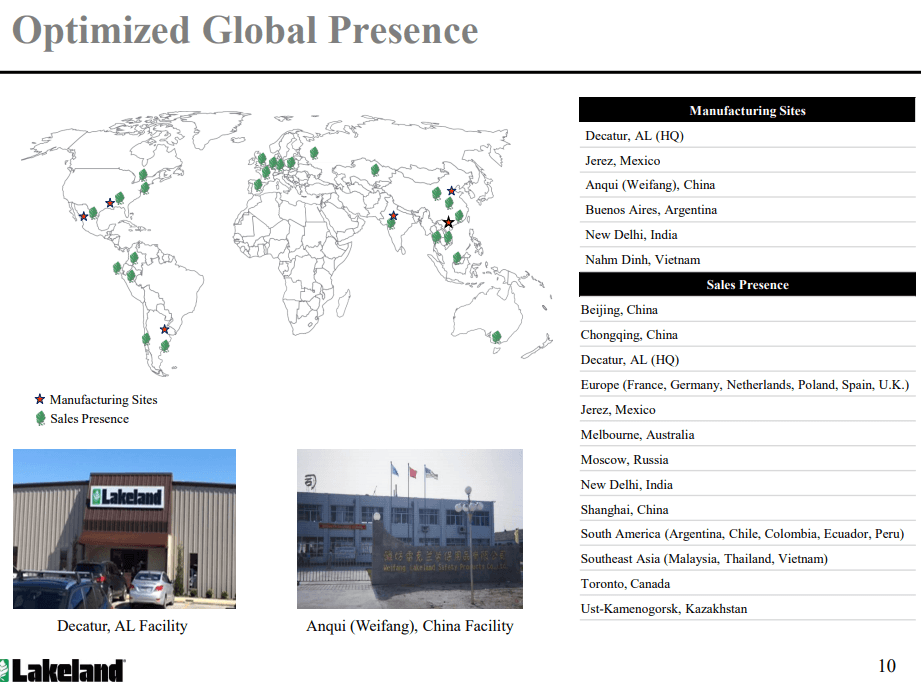
Task: Select 'Jerez, Mexico' under Sales Presence
Action: pos(747,409)
